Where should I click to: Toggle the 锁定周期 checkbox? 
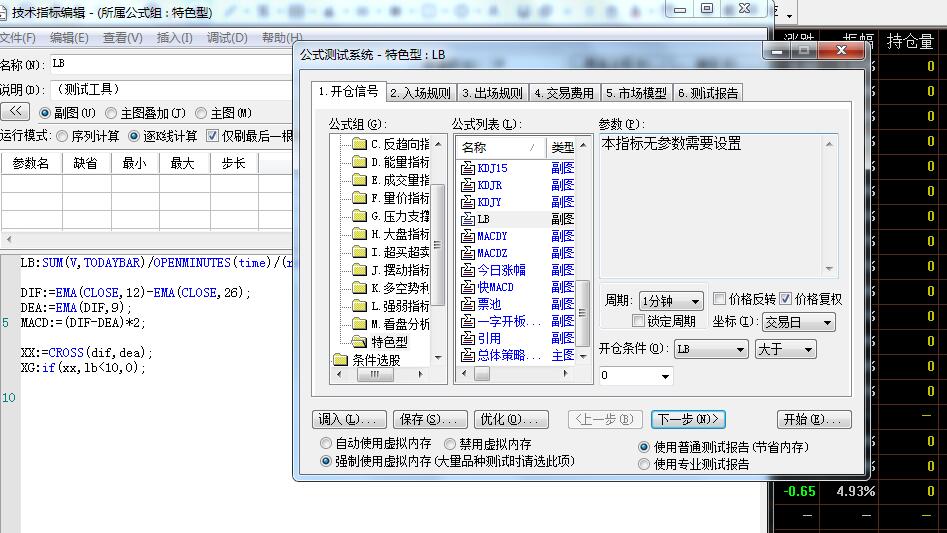pos(639,321)
